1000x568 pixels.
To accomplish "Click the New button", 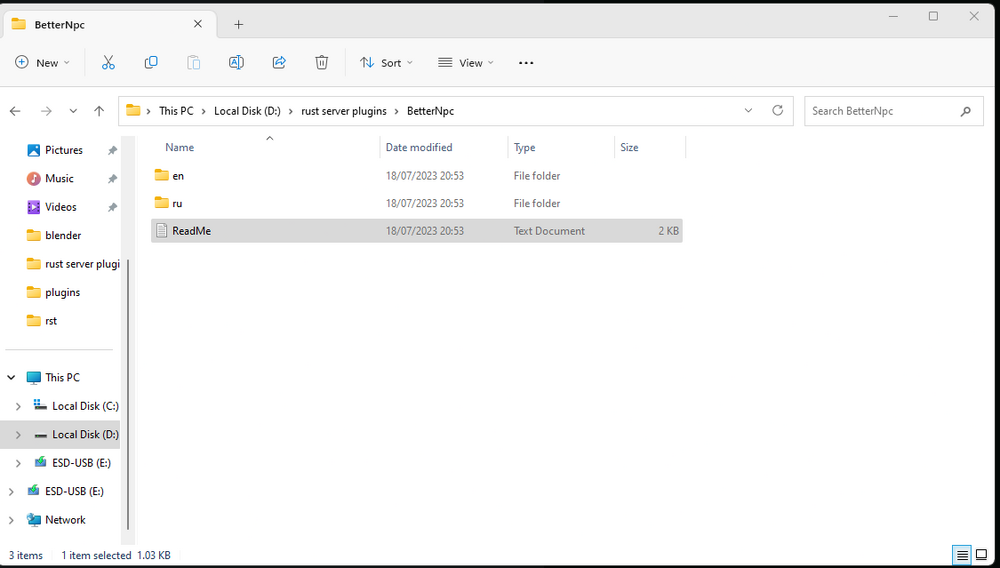I will [x=42, y=63].
